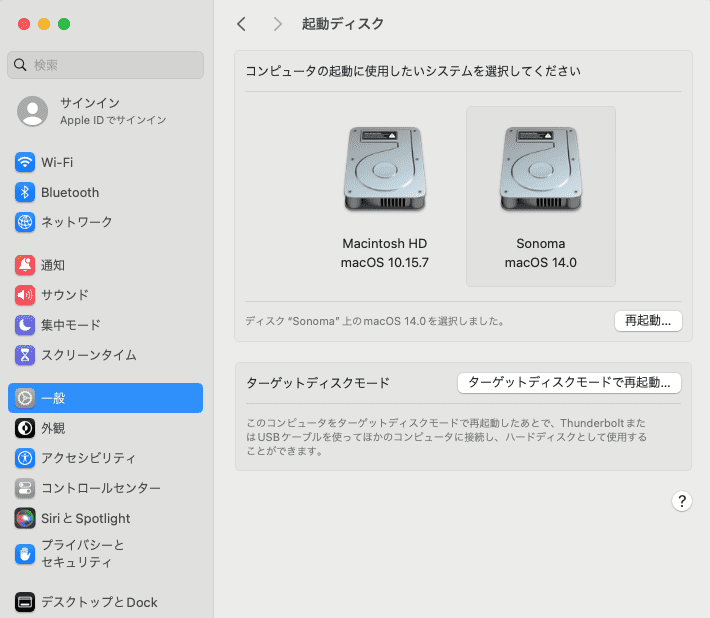The height and width of the screenshot is (618, 710).
Task: Open help with the question mark button
Action: 681,501
